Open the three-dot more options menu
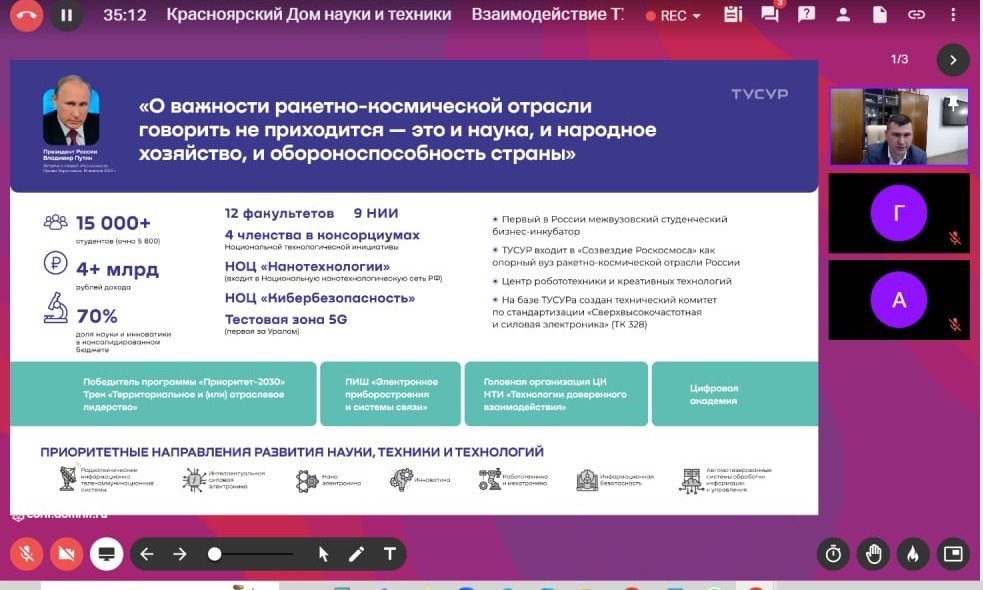The height and width of the screenshot is (590, 983). [953, 14]
